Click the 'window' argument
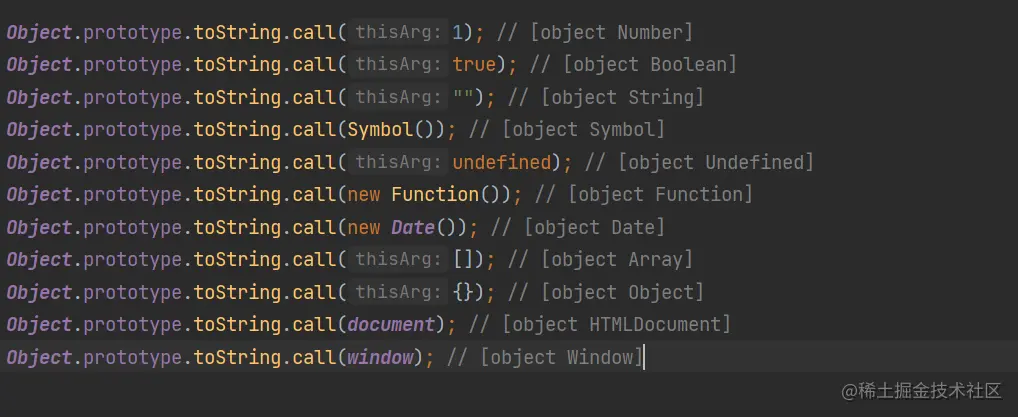The image size is (1018, 417). [380, 357]
